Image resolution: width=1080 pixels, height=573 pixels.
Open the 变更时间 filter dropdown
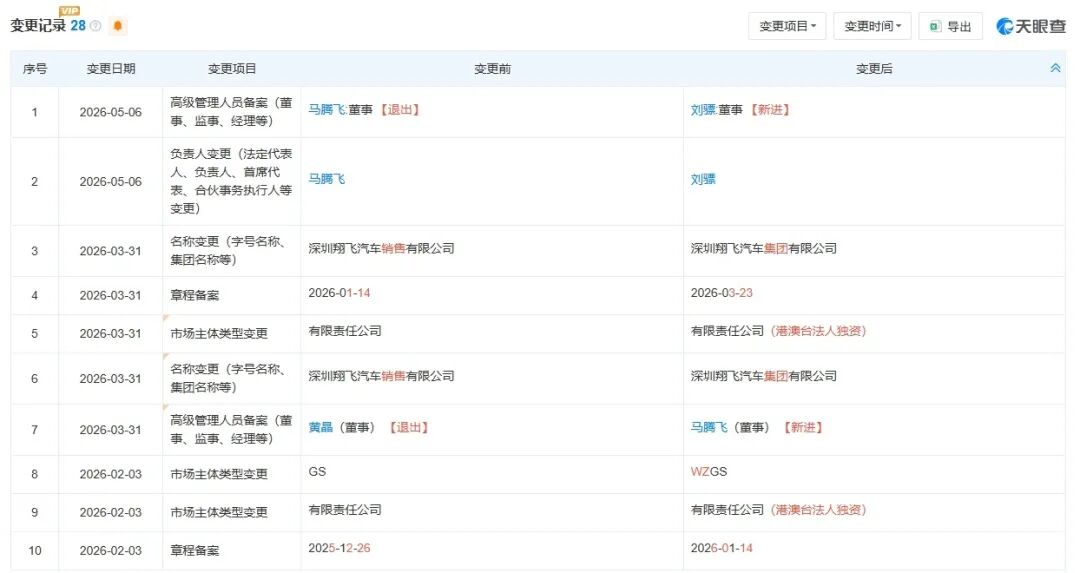click(x=872, y=26)
